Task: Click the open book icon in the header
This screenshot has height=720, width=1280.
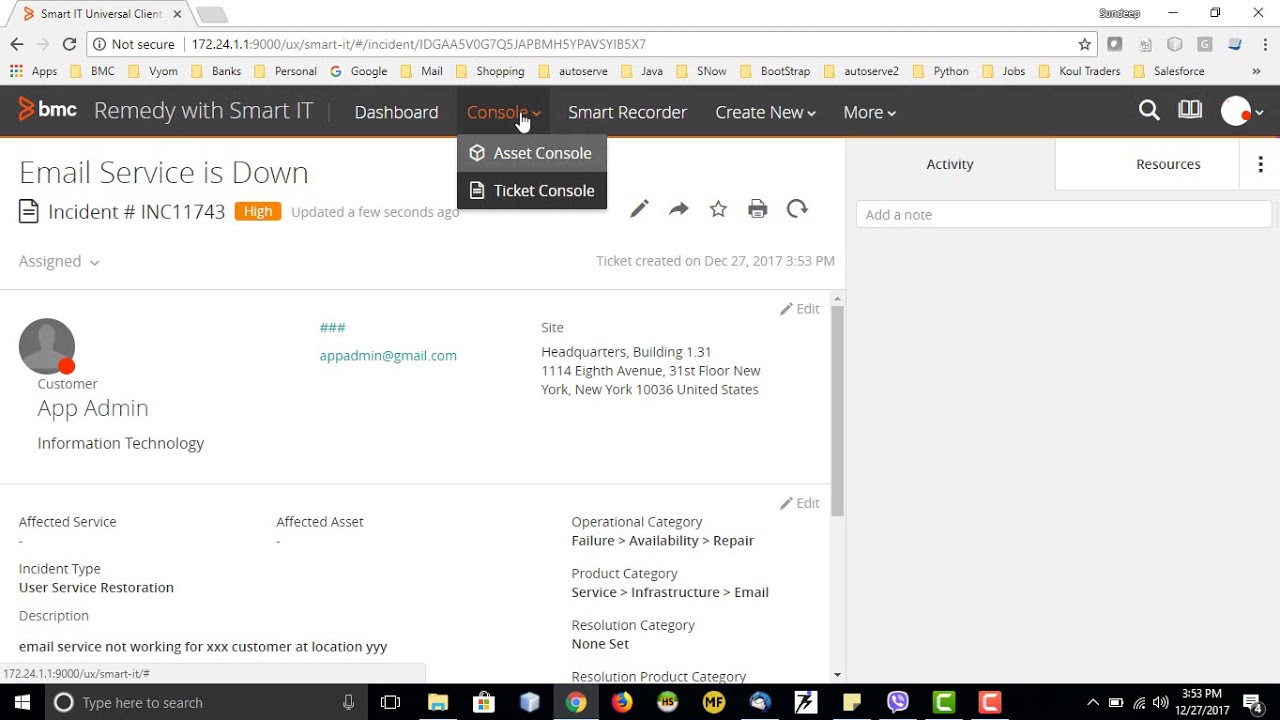Action: [x=1190, y=111]
